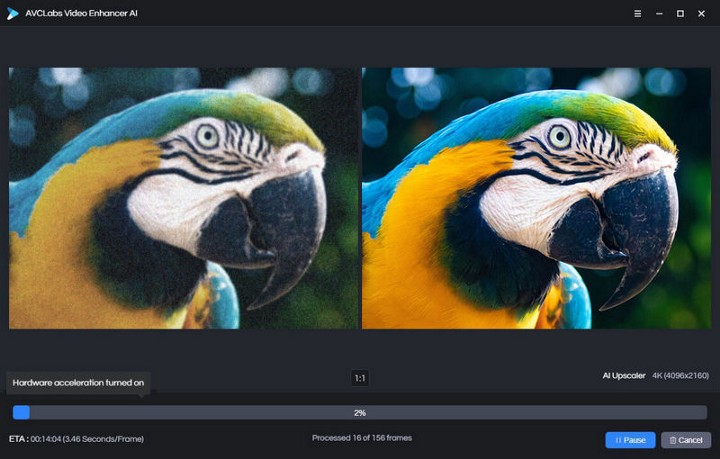The width and height of the screenshot is (720, 459).
Task: Click the original parrot preview image
Action: pyautogui.click(x=183, y=198)
